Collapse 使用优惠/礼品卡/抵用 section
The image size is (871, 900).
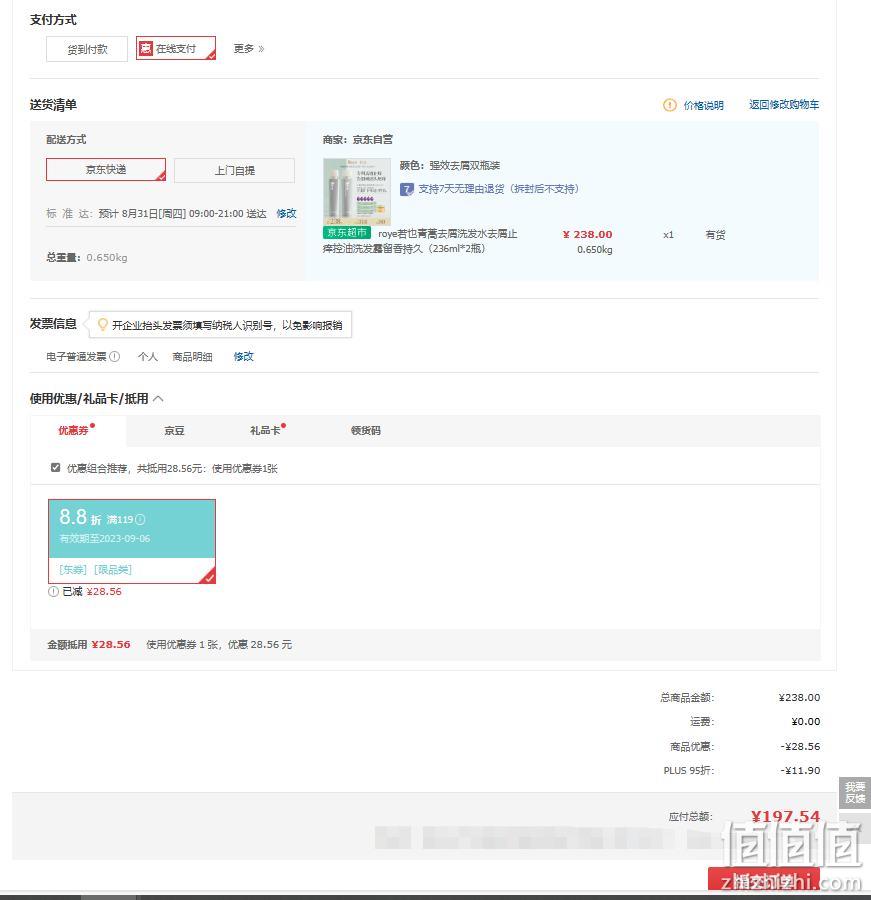click(x=158, y=398)
